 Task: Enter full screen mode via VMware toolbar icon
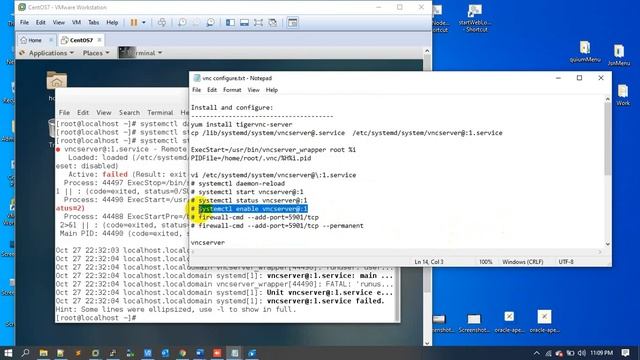click(x=258, y=22)
